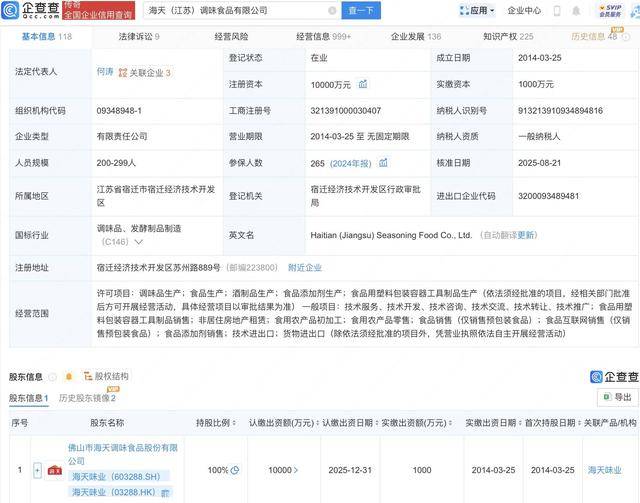This screenshot has height=503, width=640.
Task: Switch to the 基本信息 tab
Action: click(x=47, y=37)
